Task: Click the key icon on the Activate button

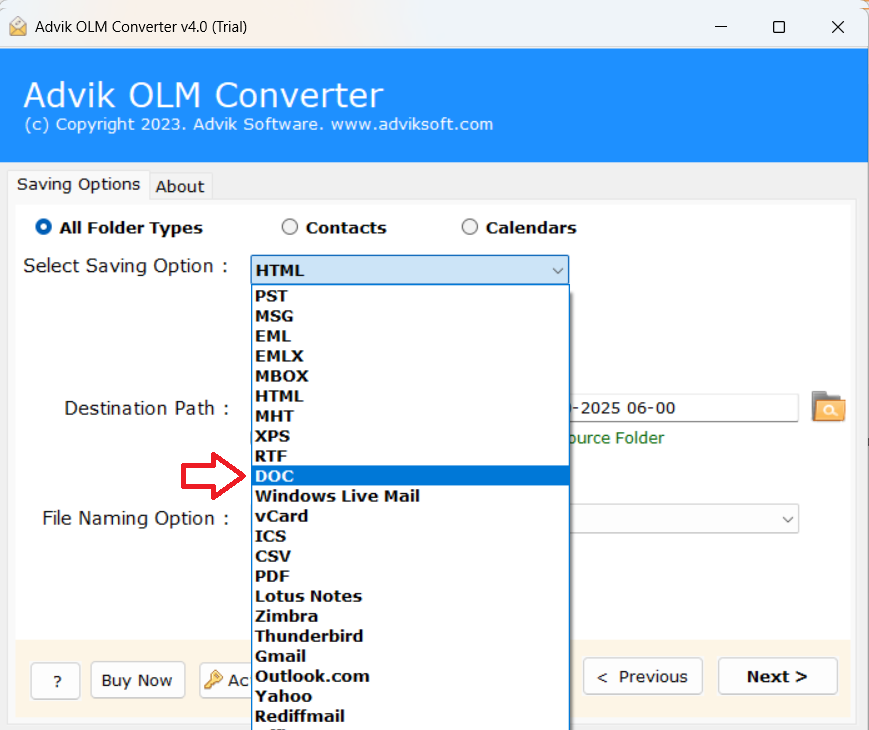Action: click(213, 680)
